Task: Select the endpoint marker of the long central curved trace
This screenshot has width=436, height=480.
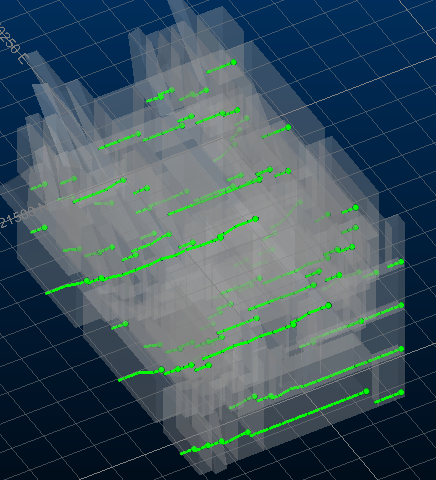Action: click(256, 219)
